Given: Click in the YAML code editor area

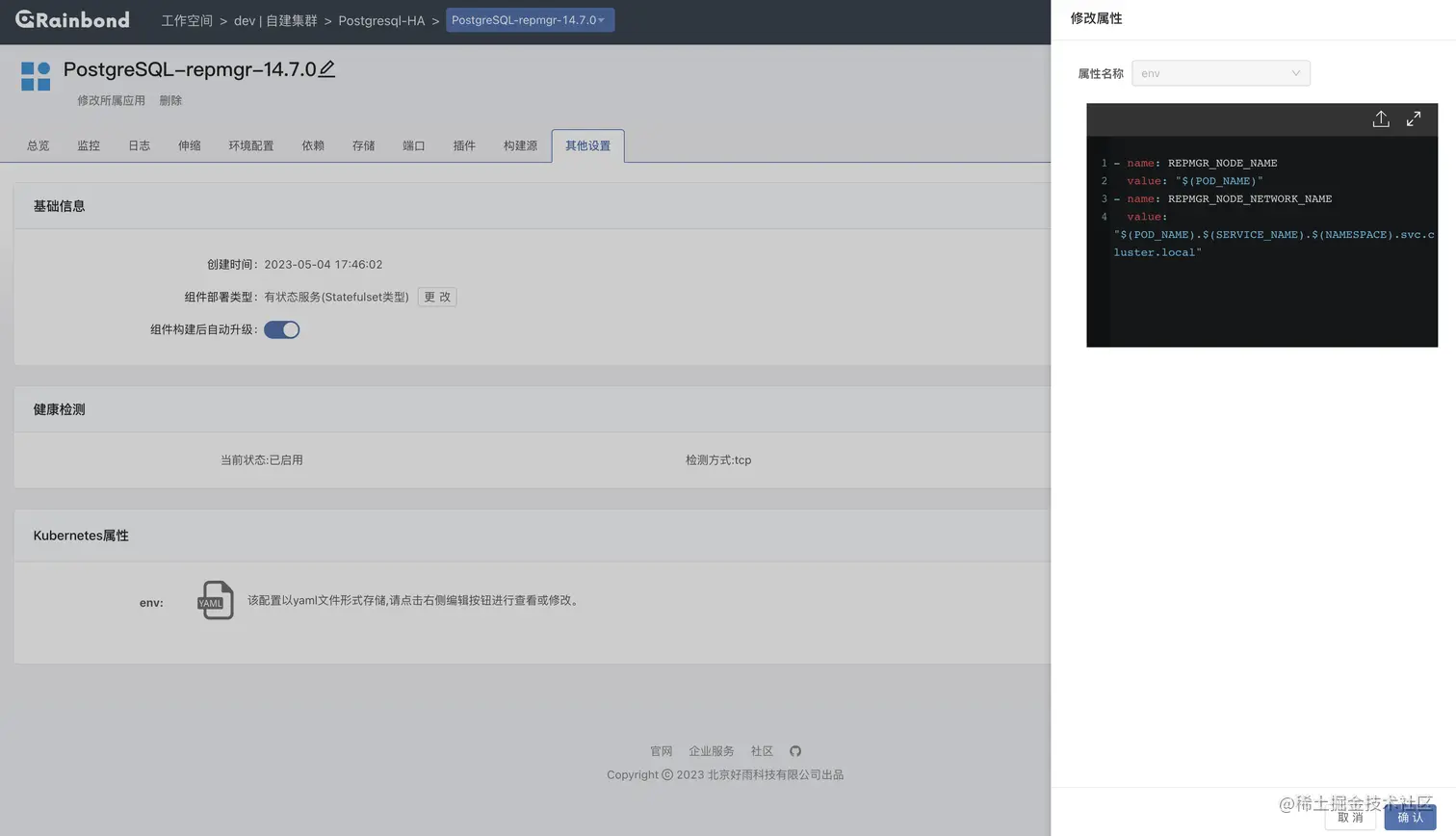Looking at the screenshot, I should 1262,241.
